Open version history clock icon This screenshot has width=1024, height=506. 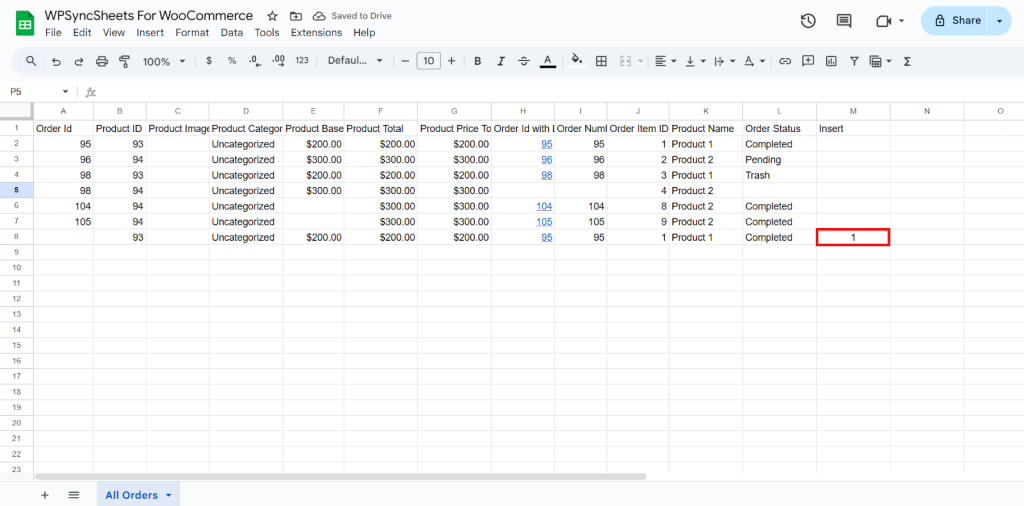[x=808, y=21]
